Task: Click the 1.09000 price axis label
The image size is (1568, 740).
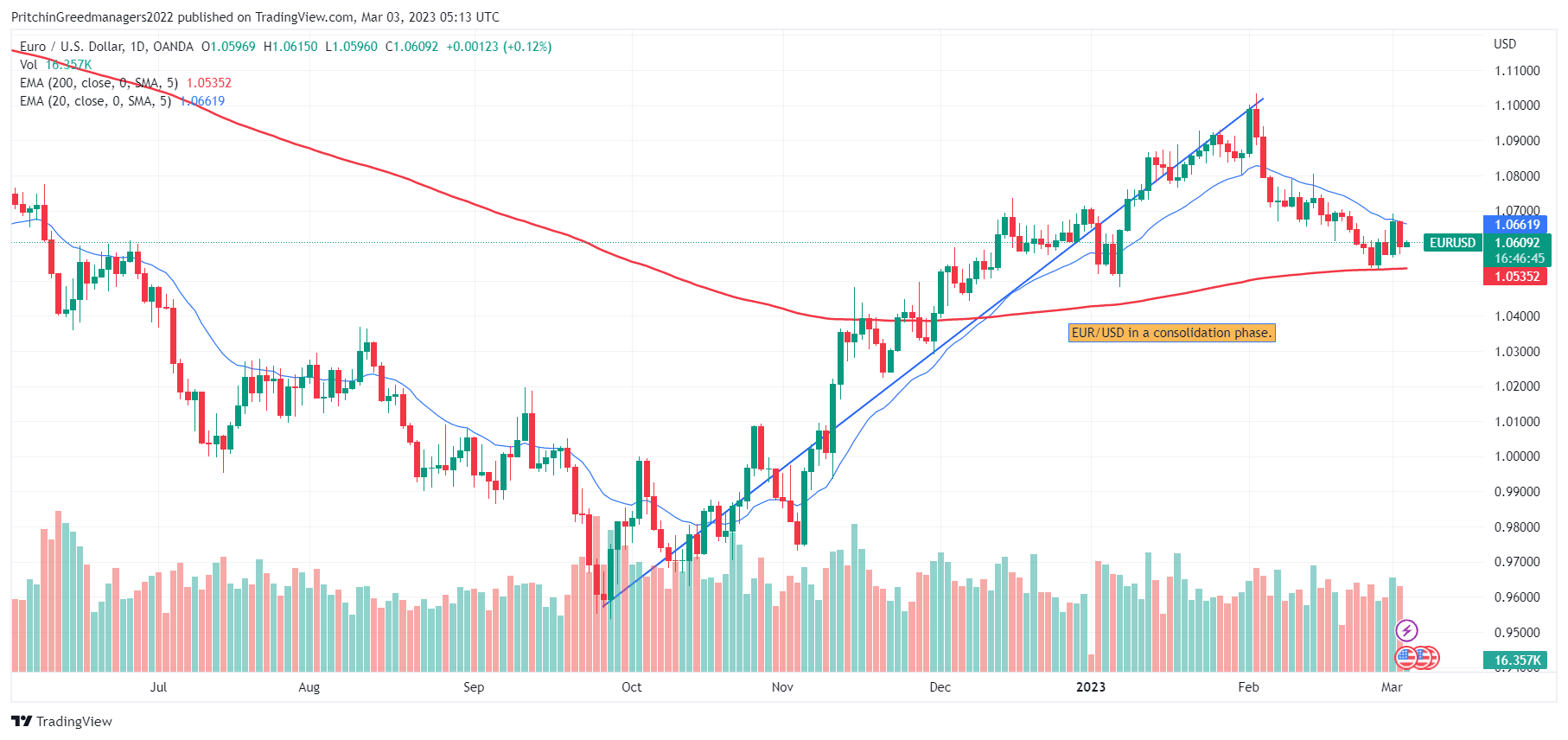Action: 1517,141
